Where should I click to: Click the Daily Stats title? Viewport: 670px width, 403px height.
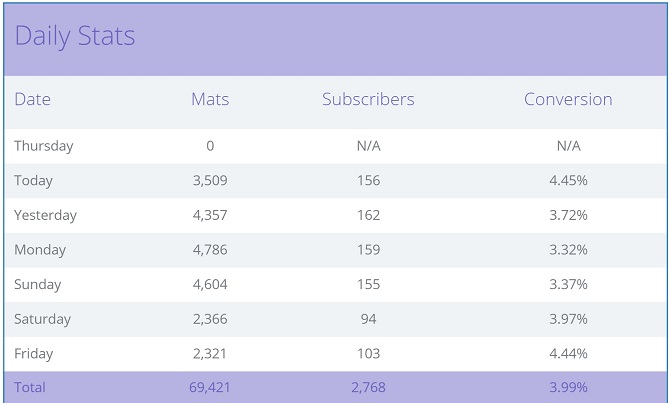pyautogui.click(x=75, y=36)
